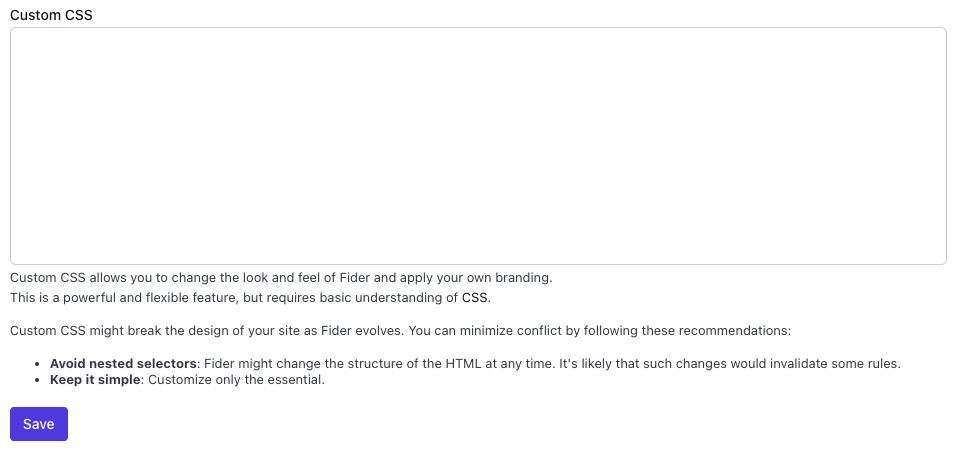Click the Save button
This screenshot has width=973, height=455.
click(x=38, y=424)
